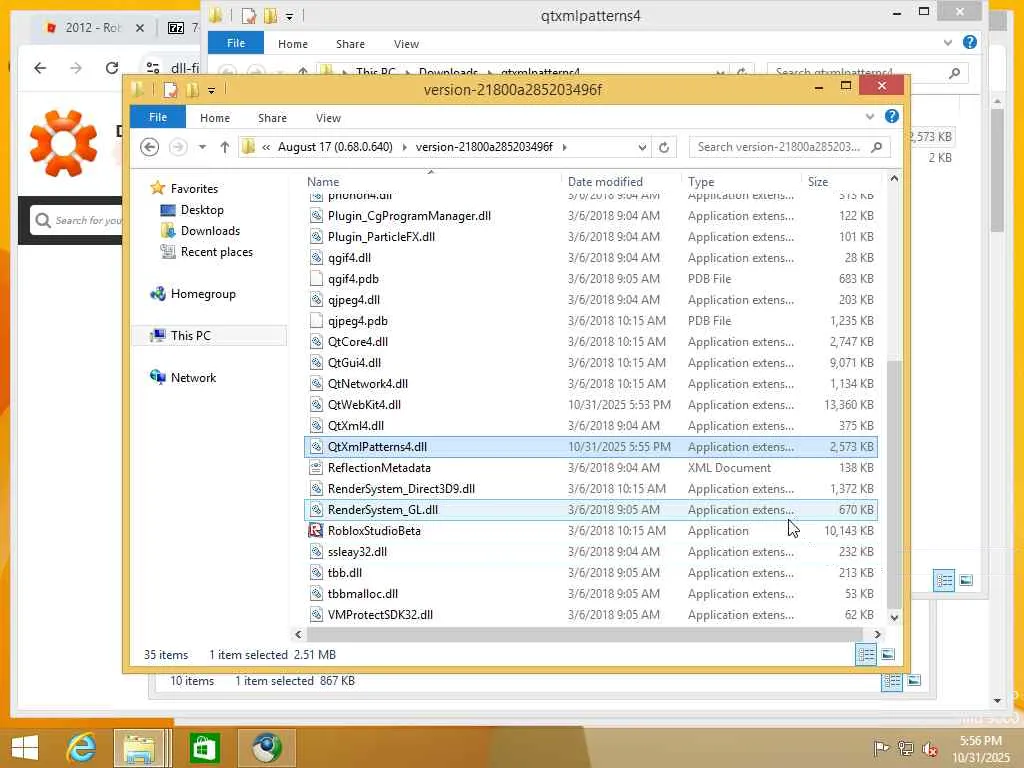Open Help icon in front Explorer window
The image size is (1024, 768).
pos(891,116)
